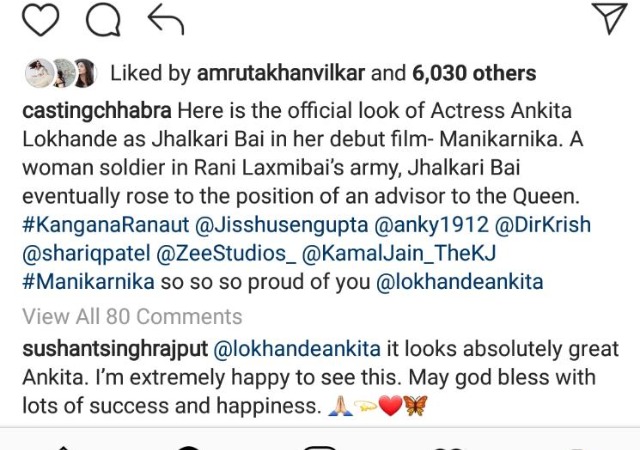This screenshot has width=640, height=450.
Task: Open comments with the speech bubble icon
Action: [x=103, y=20]
